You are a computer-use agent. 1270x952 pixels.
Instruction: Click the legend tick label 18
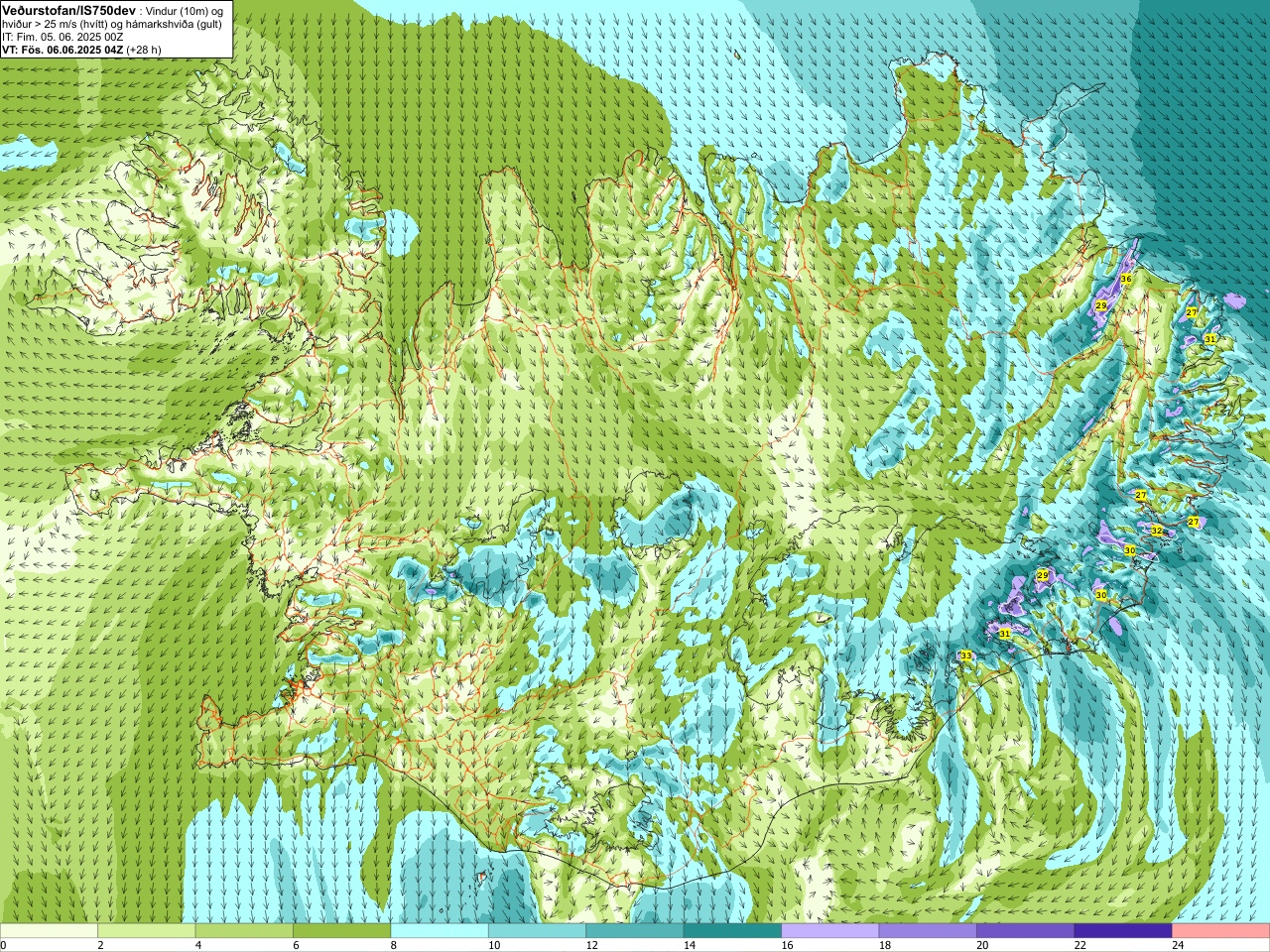[885, 945]
